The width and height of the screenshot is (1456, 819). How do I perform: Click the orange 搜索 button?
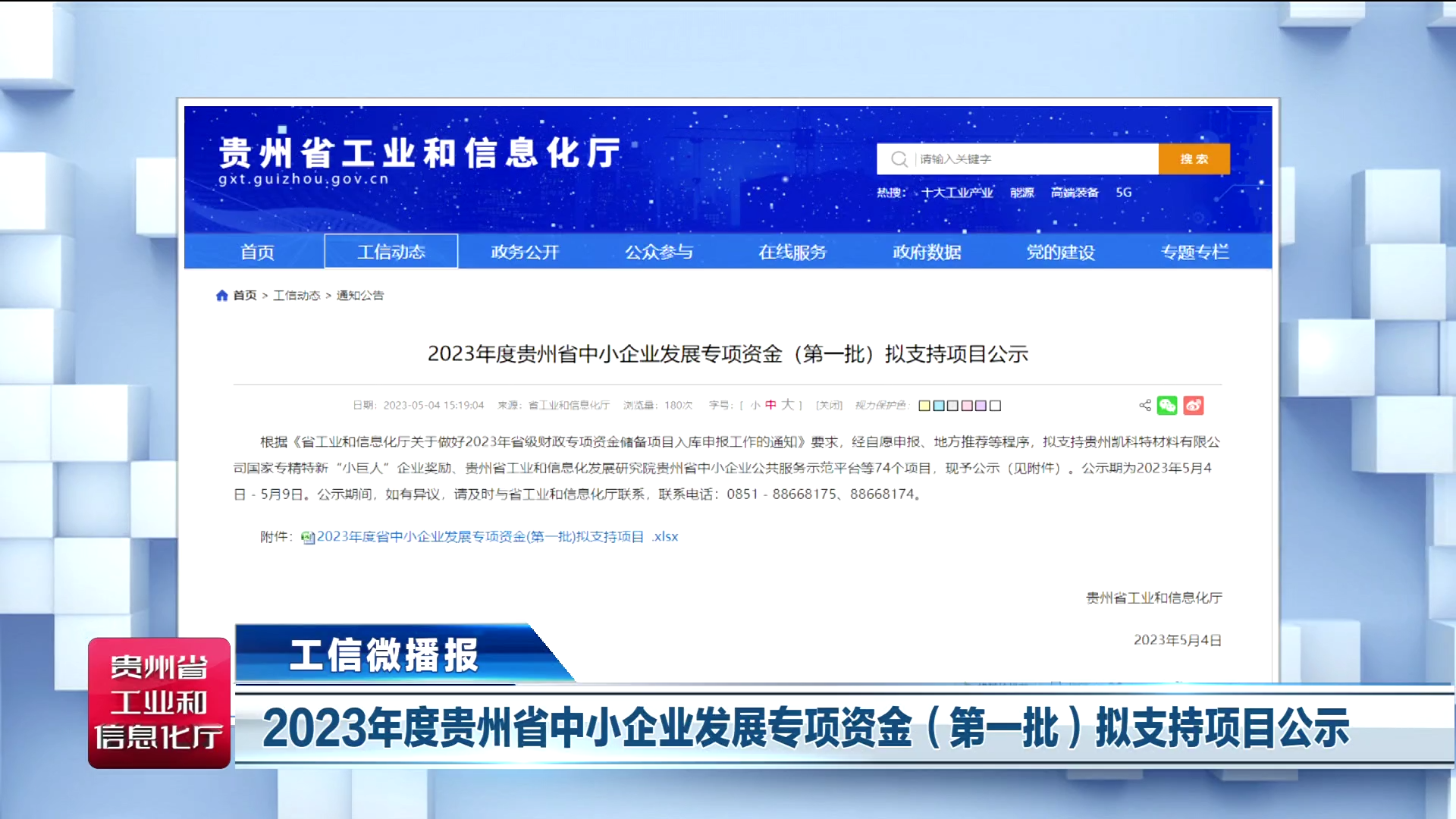(x=1194, y=158)
